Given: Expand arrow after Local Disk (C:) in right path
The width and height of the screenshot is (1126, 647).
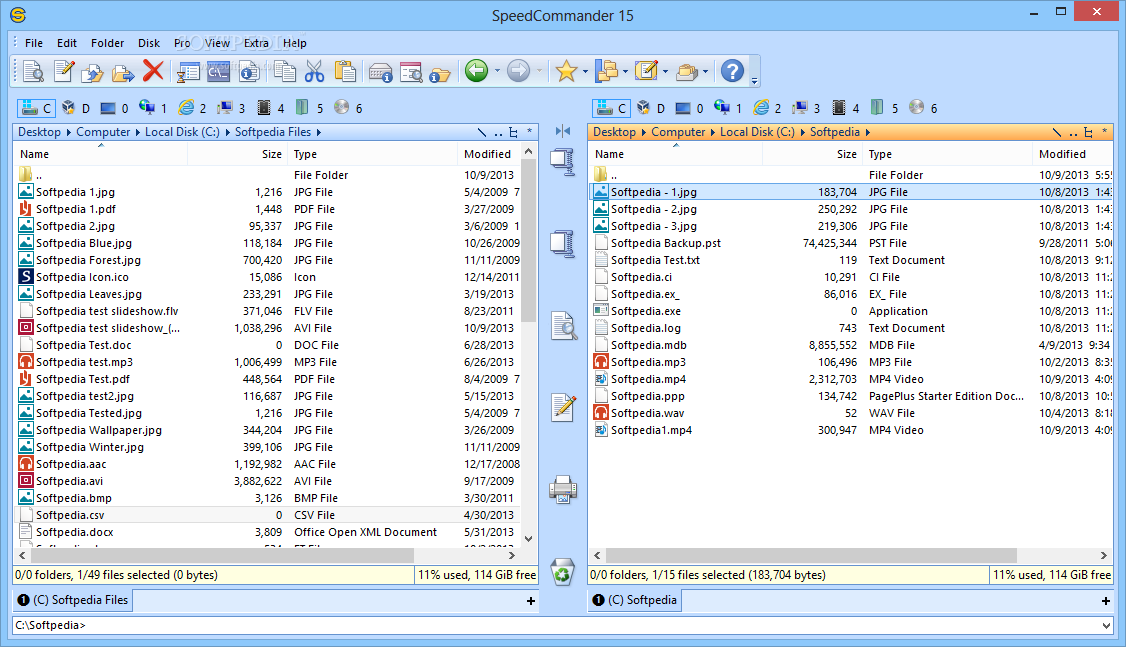Looking at the screenshot, I should 802,132.
